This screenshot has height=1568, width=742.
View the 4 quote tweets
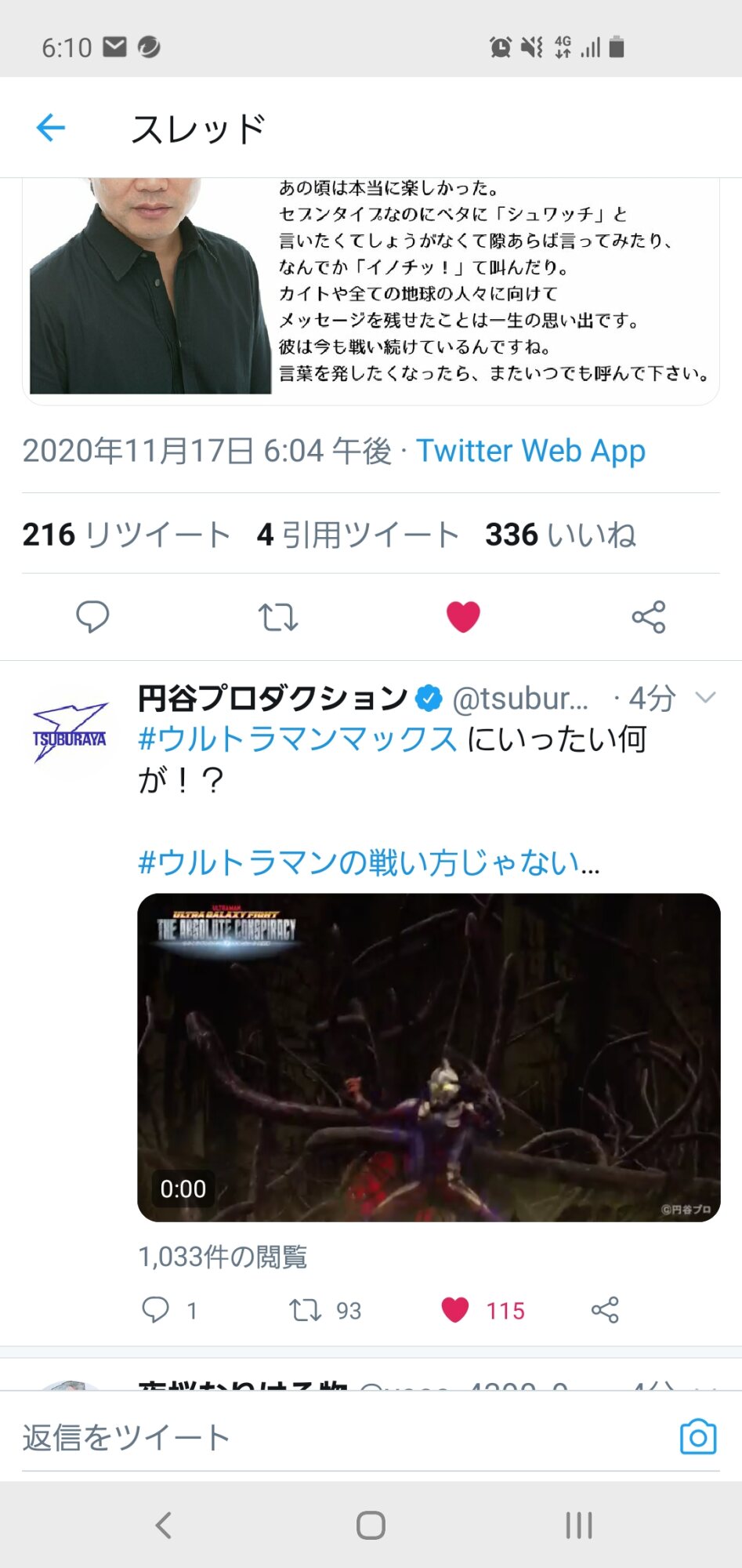[357, 535]
